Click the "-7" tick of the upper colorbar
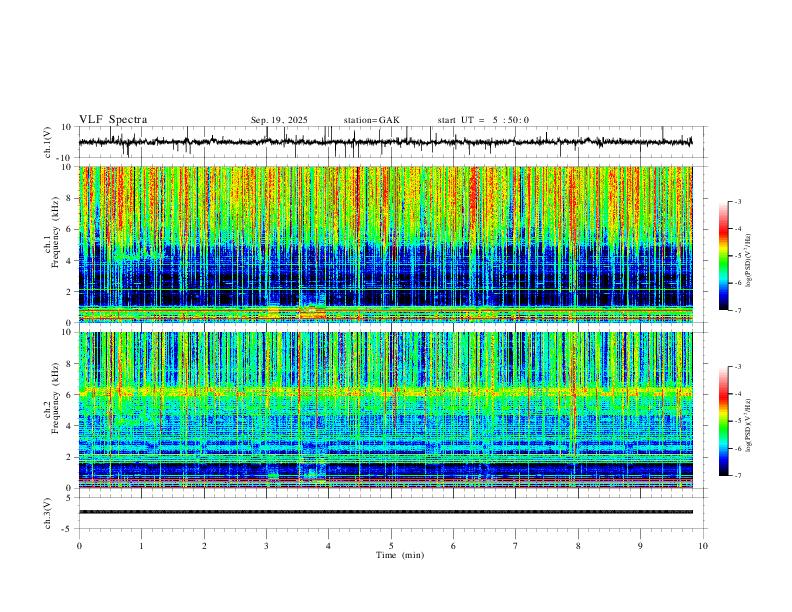 (x=737, y=310)
